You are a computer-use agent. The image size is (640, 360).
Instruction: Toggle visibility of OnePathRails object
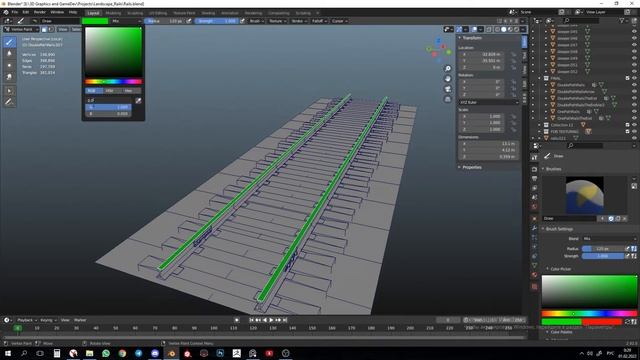tap(634, 111)
